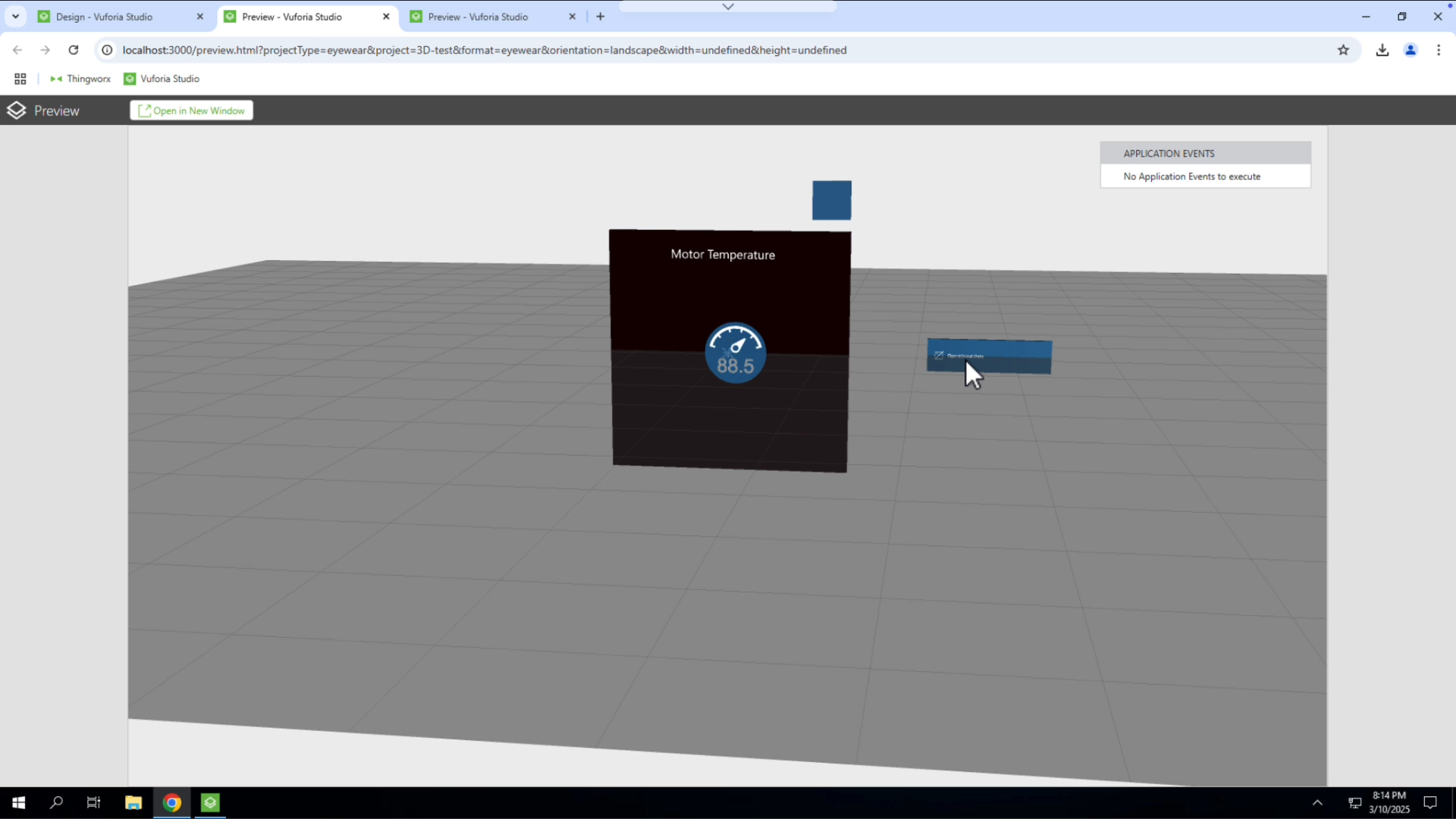
Task: Open the Chrome three-dot menu
Action: [1439, 50]
